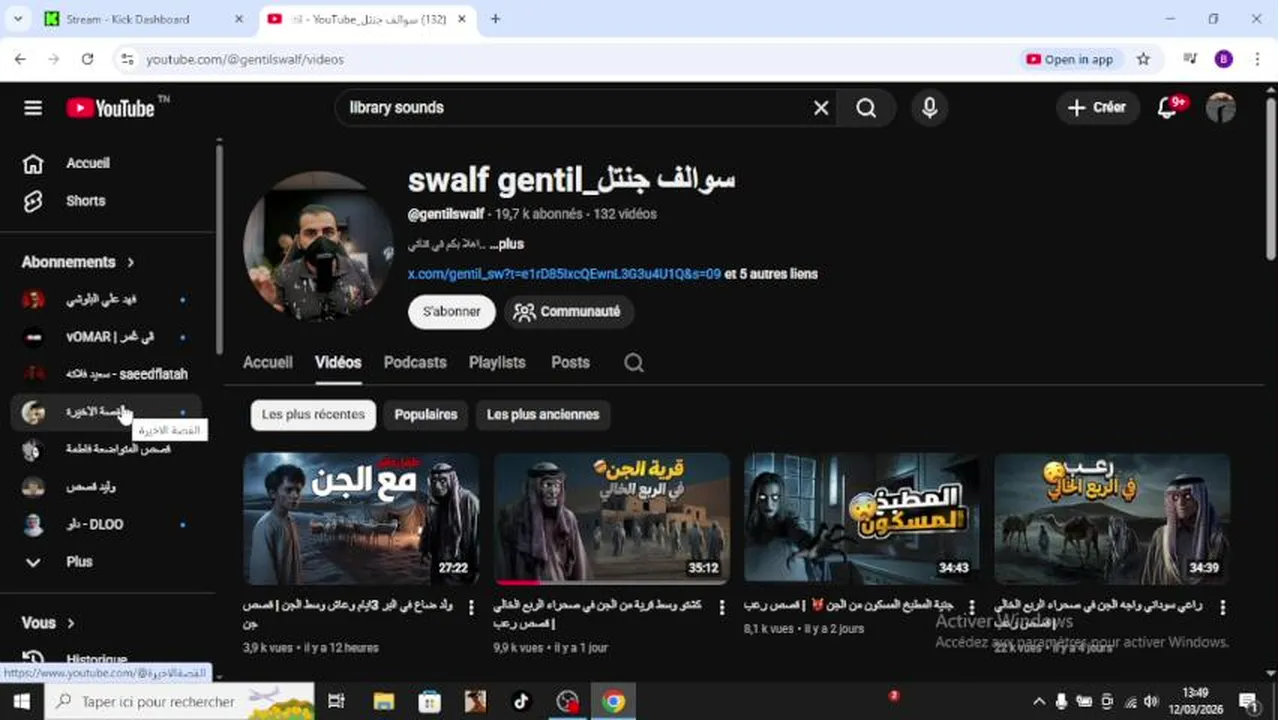The height and width of the screenshot is (720, 1278).
Task: Open the Chrome three-dot menu
Action: coord(1257,59)
